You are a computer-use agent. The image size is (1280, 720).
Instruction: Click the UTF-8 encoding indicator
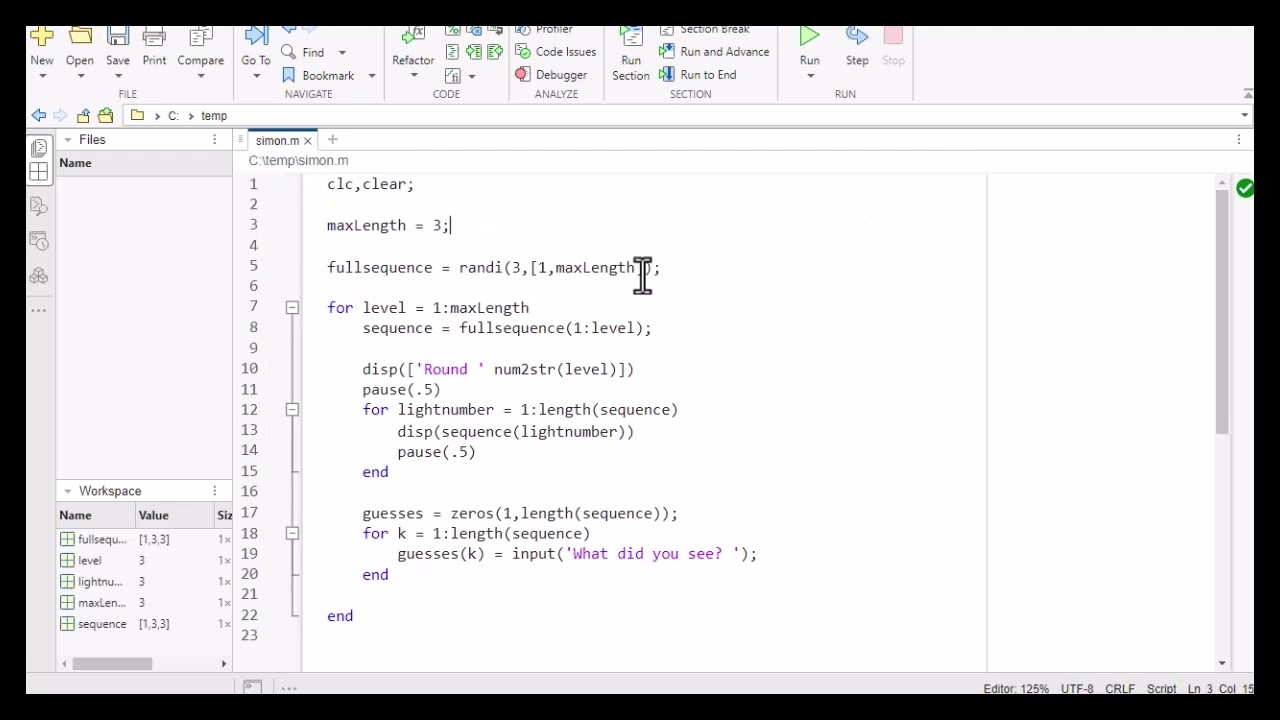(x=1077, y=689)
